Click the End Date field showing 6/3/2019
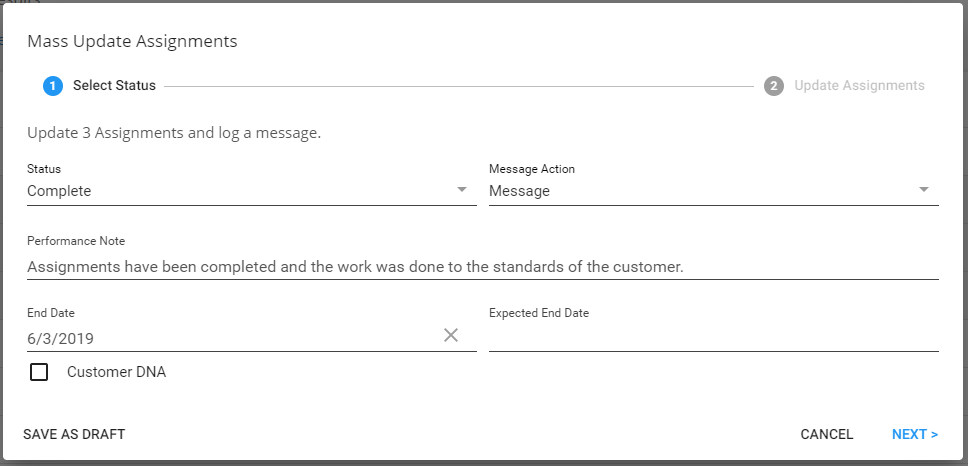 230,338
